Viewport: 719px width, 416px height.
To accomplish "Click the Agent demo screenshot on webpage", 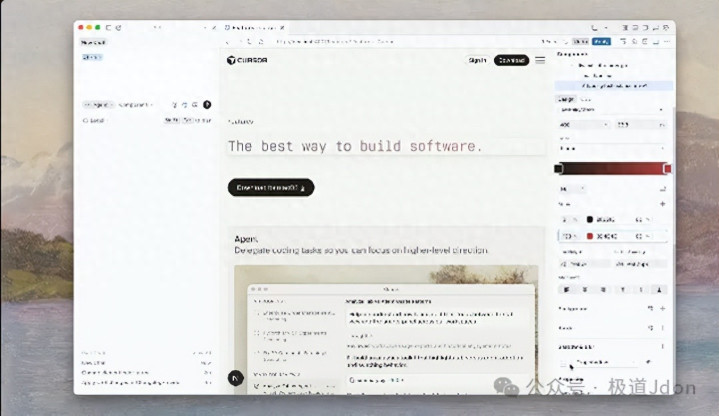I will 386,329.
